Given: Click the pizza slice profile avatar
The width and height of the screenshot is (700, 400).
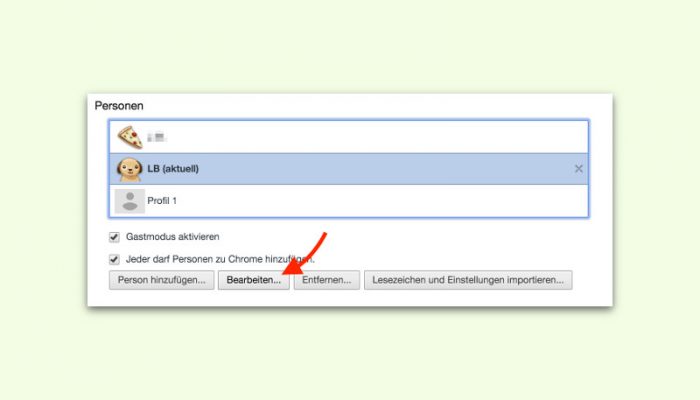Looking at the screenshot, I should 130,137.
